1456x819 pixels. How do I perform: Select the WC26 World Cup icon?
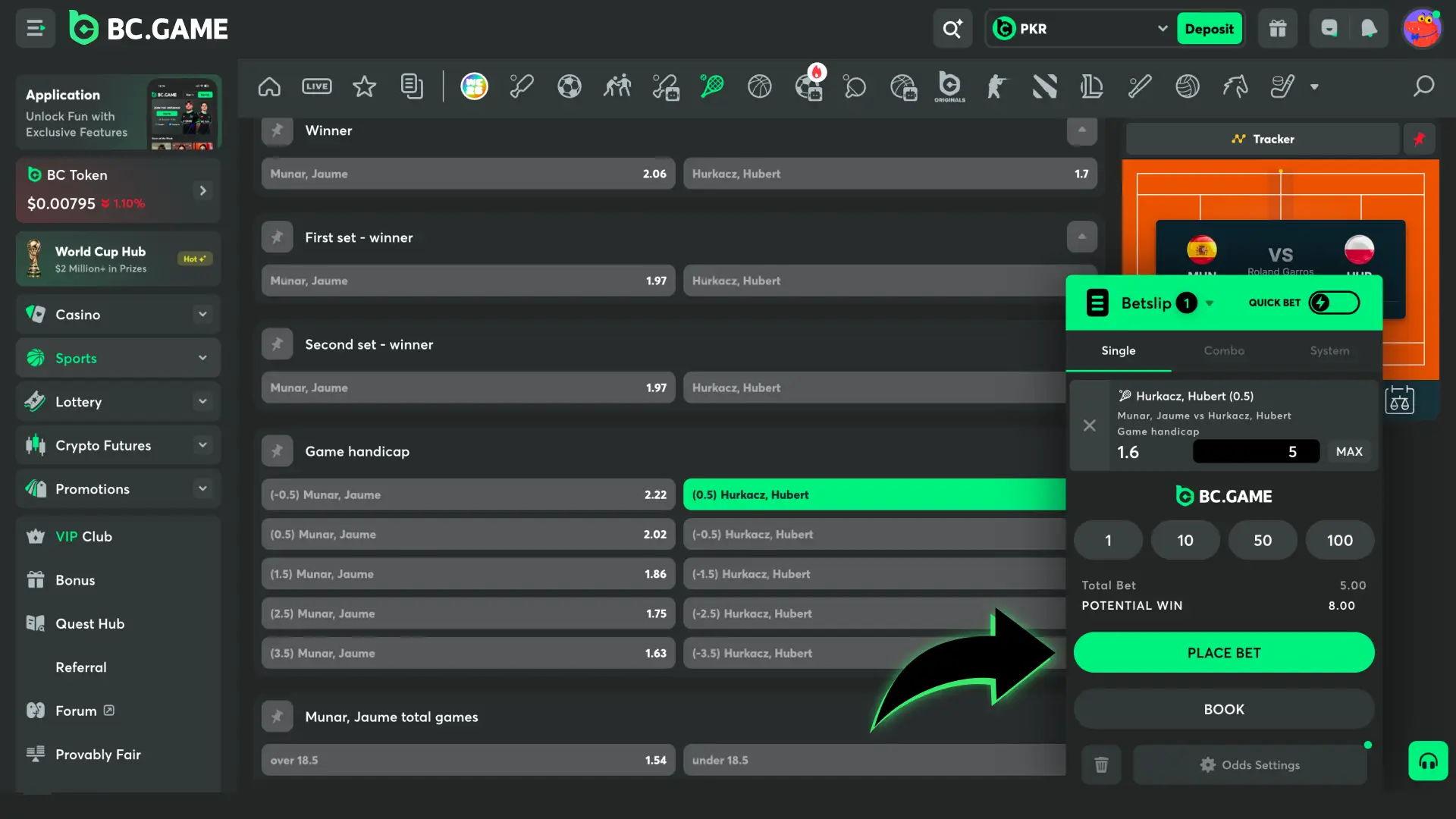coord(475,86)
